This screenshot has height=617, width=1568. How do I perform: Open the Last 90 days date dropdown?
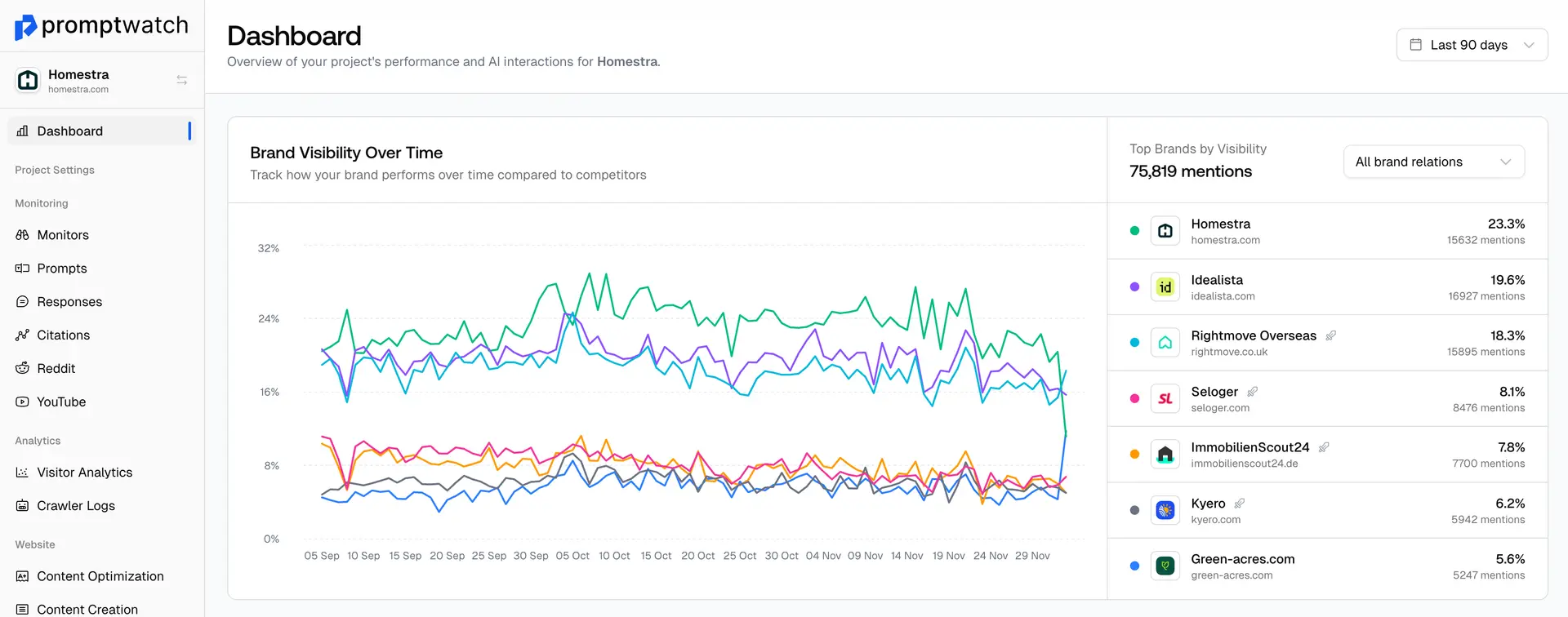pos(1472,45)
